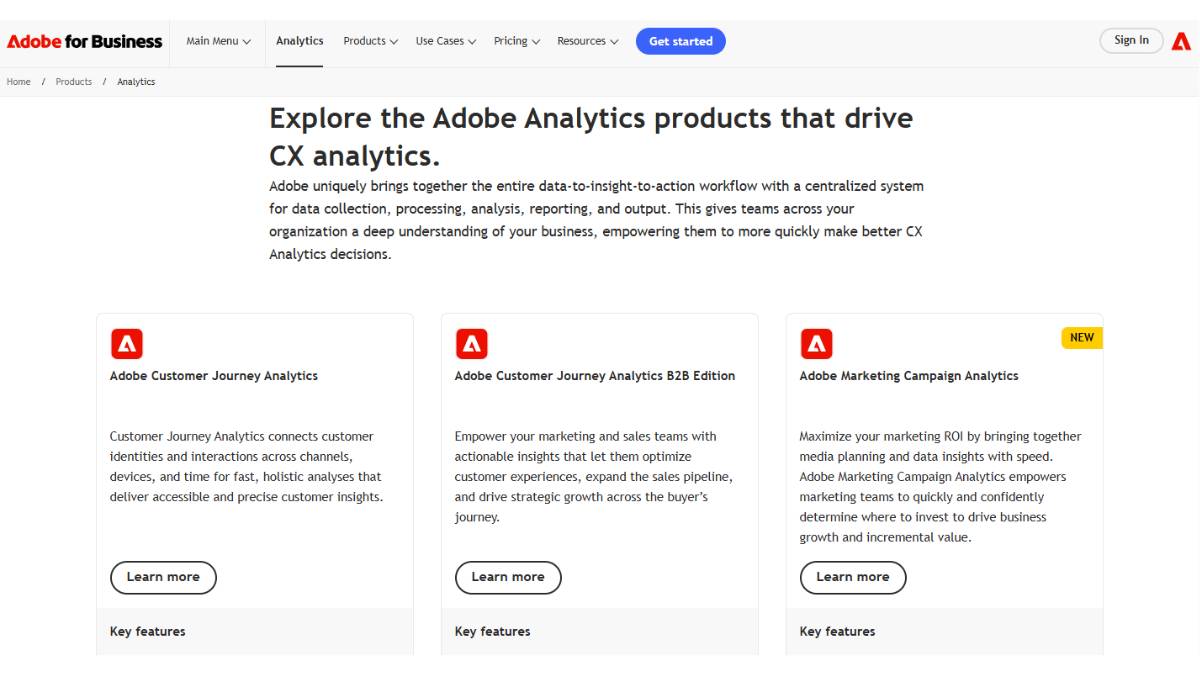The image size is (1200, 675).
Task: Go to Home in the breadcrumb
Action: coord(19,82)
